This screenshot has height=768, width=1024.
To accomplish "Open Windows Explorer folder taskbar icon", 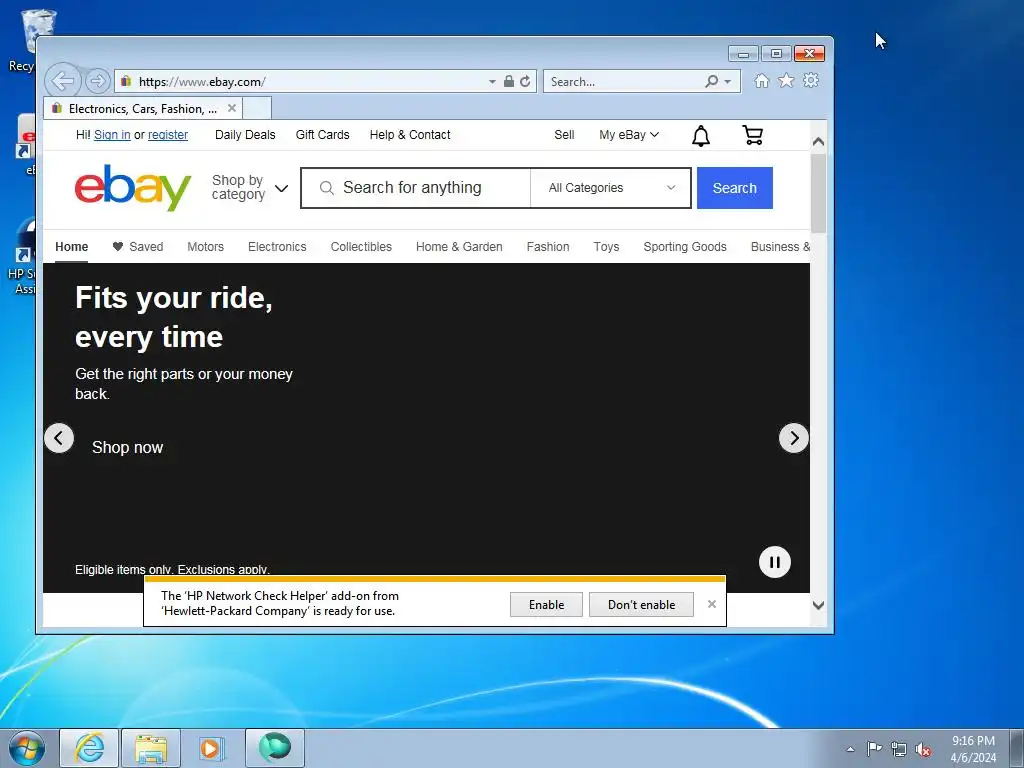I will [x=151, y=748].
